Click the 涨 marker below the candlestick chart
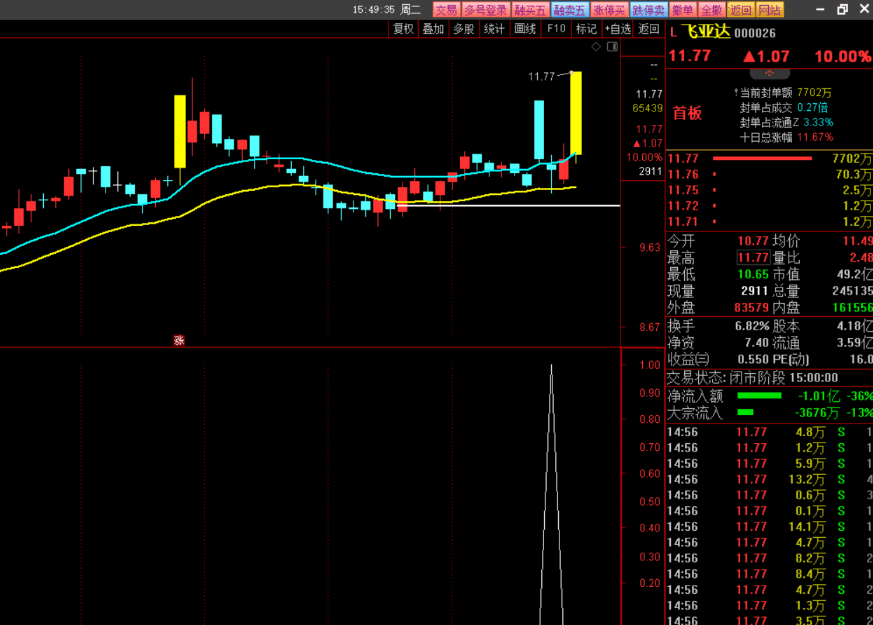 (179, 340)
